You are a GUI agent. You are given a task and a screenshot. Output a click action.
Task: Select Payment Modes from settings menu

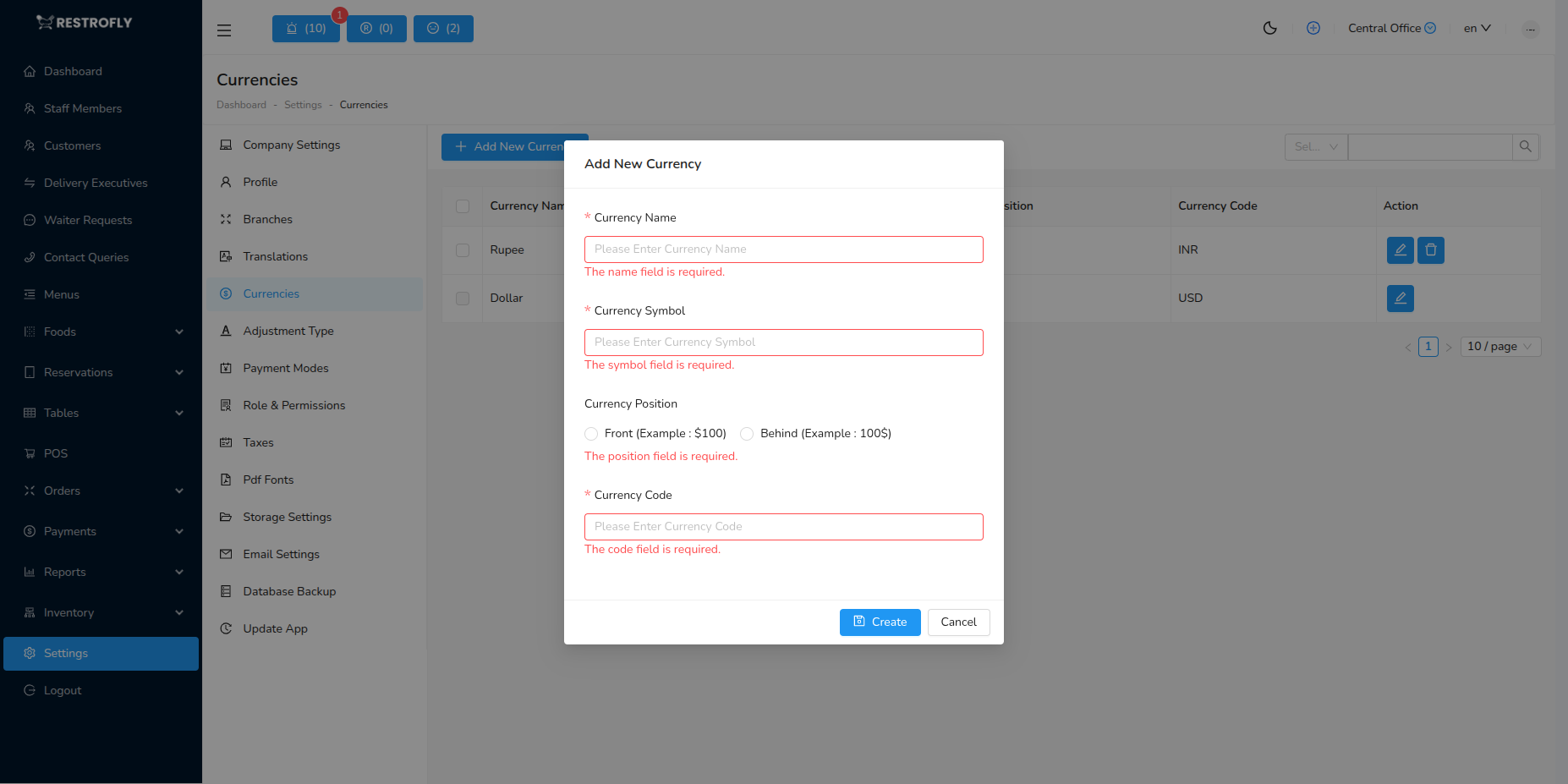(286, 368)
